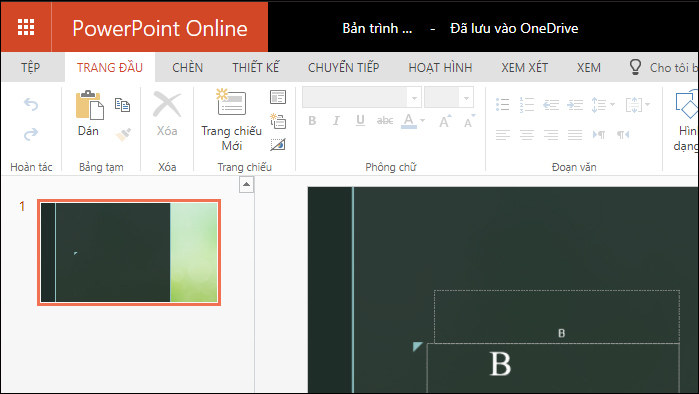Justify the paragraph text
Image resolution: width=699 pixels, height=394 pixels.
pos(575,135)
